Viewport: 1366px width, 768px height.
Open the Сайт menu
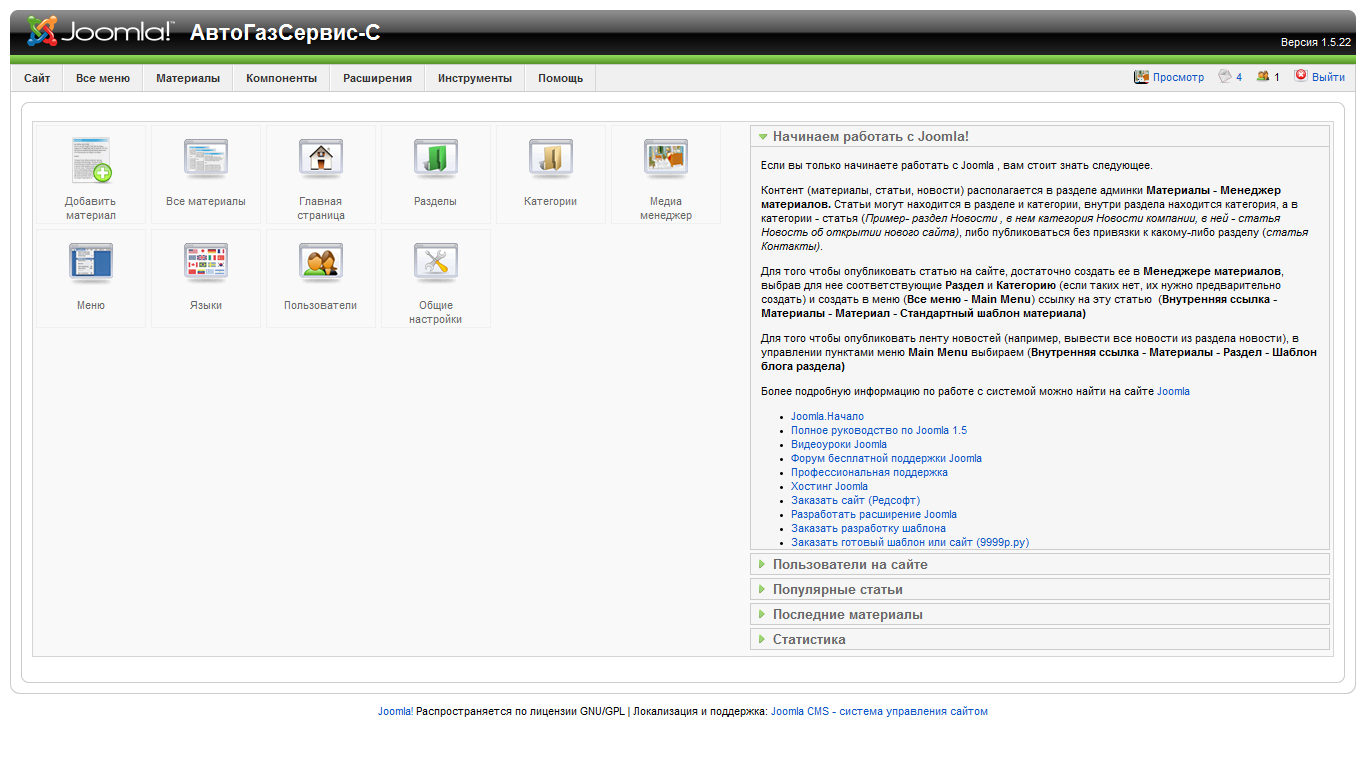point(37,78)
